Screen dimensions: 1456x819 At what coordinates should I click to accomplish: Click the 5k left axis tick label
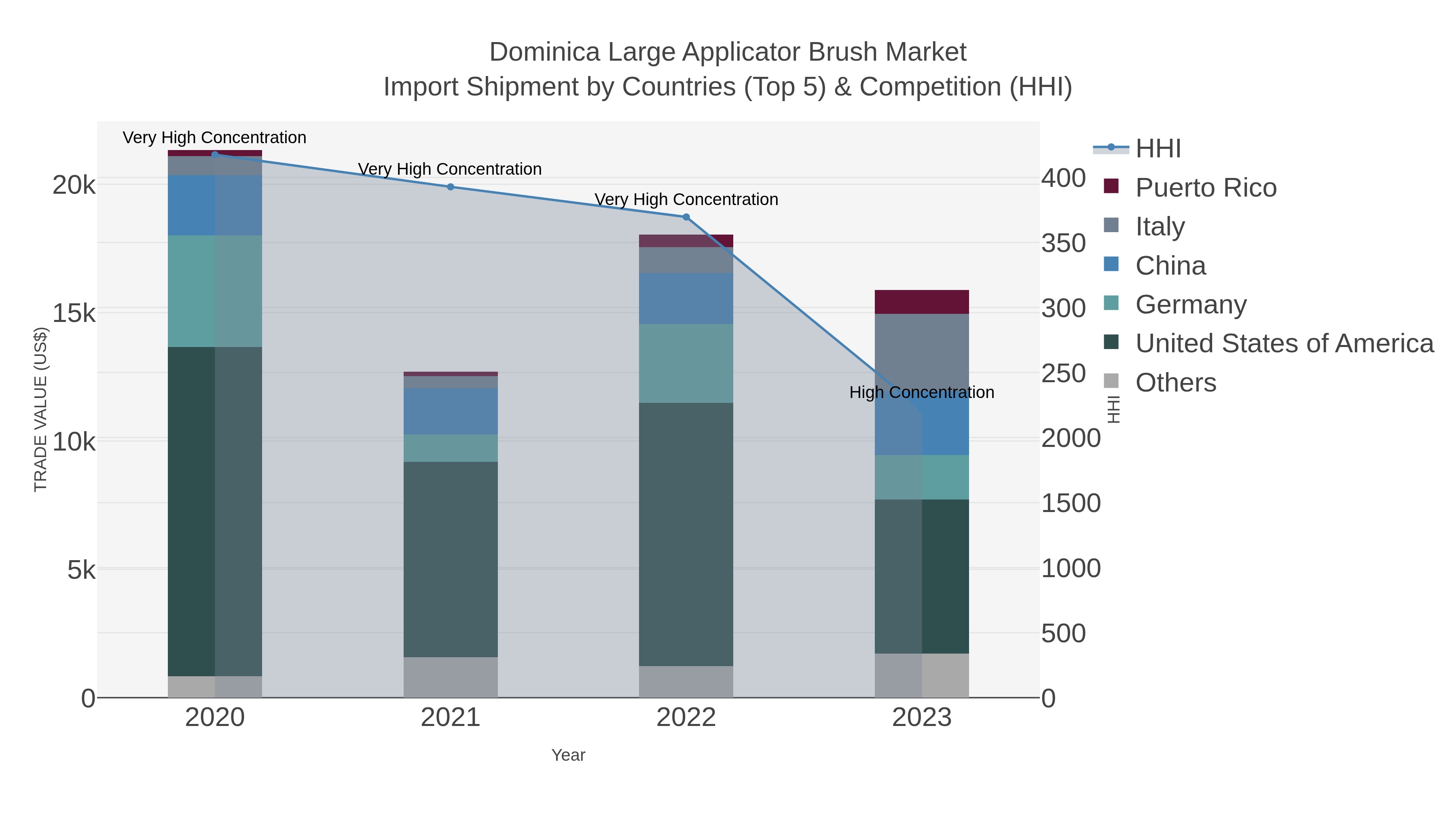click(x=81, y=570)
